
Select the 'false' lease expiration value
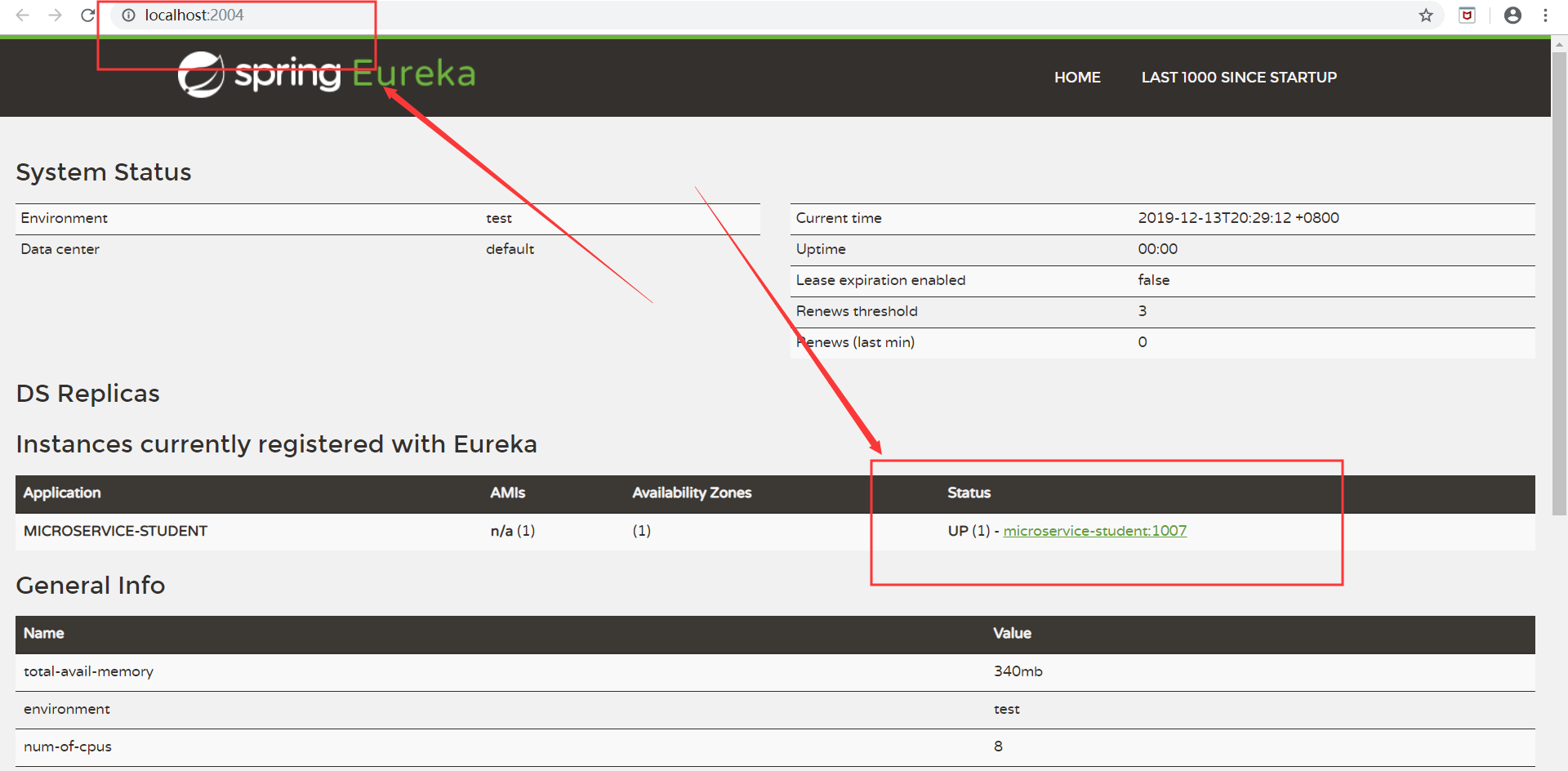pos(1153,280)
